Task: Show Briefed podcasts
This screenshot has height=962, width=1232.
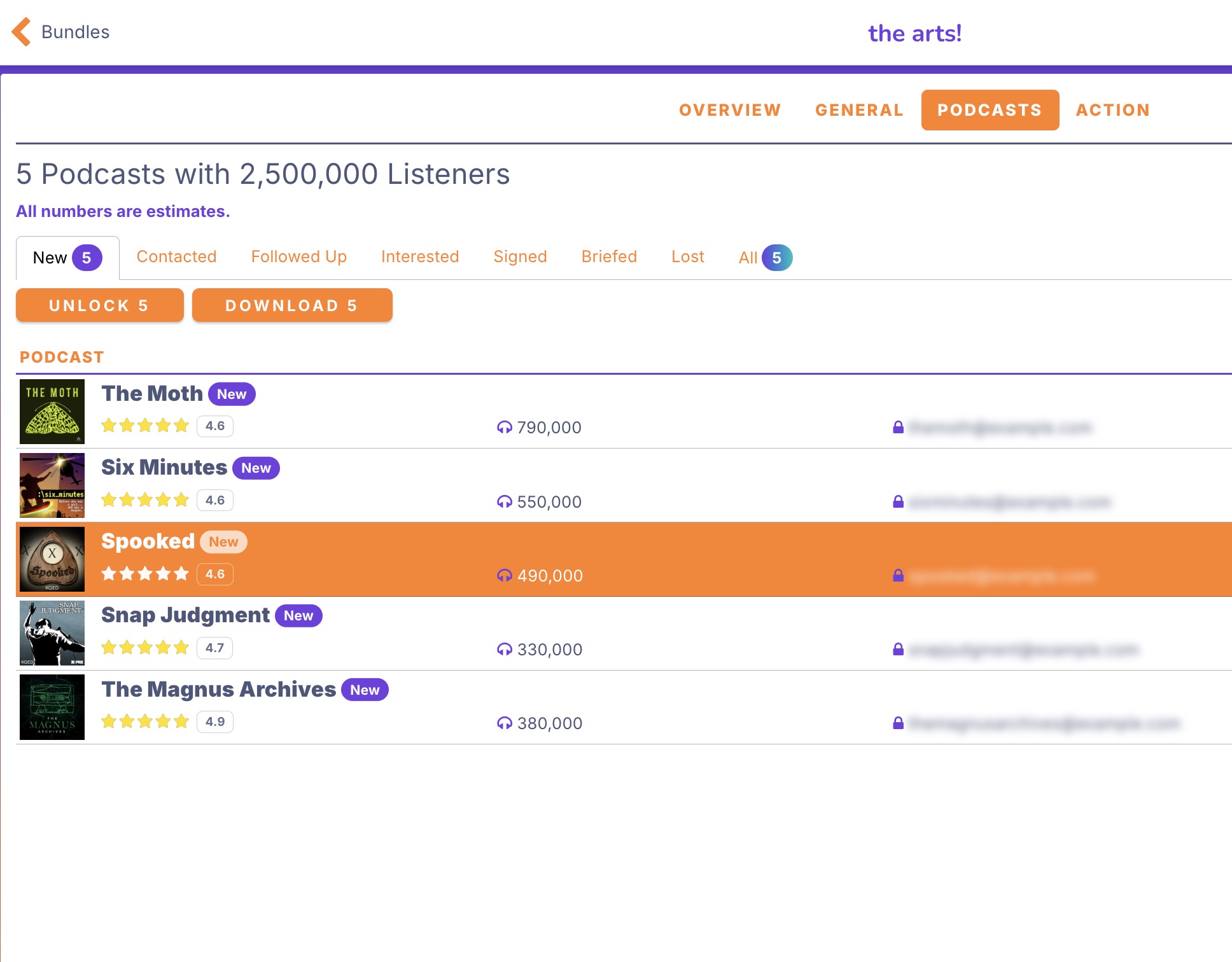Action: pos(609,256)
